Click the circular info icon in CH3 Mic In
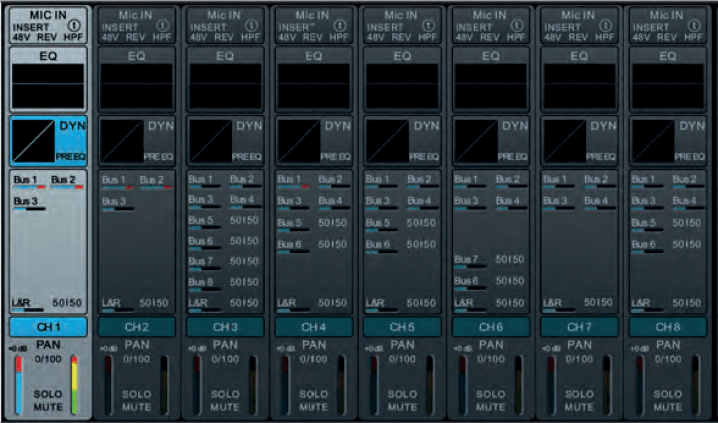The width and height of the screenshot is (718, 423). [x=251, y=26]
